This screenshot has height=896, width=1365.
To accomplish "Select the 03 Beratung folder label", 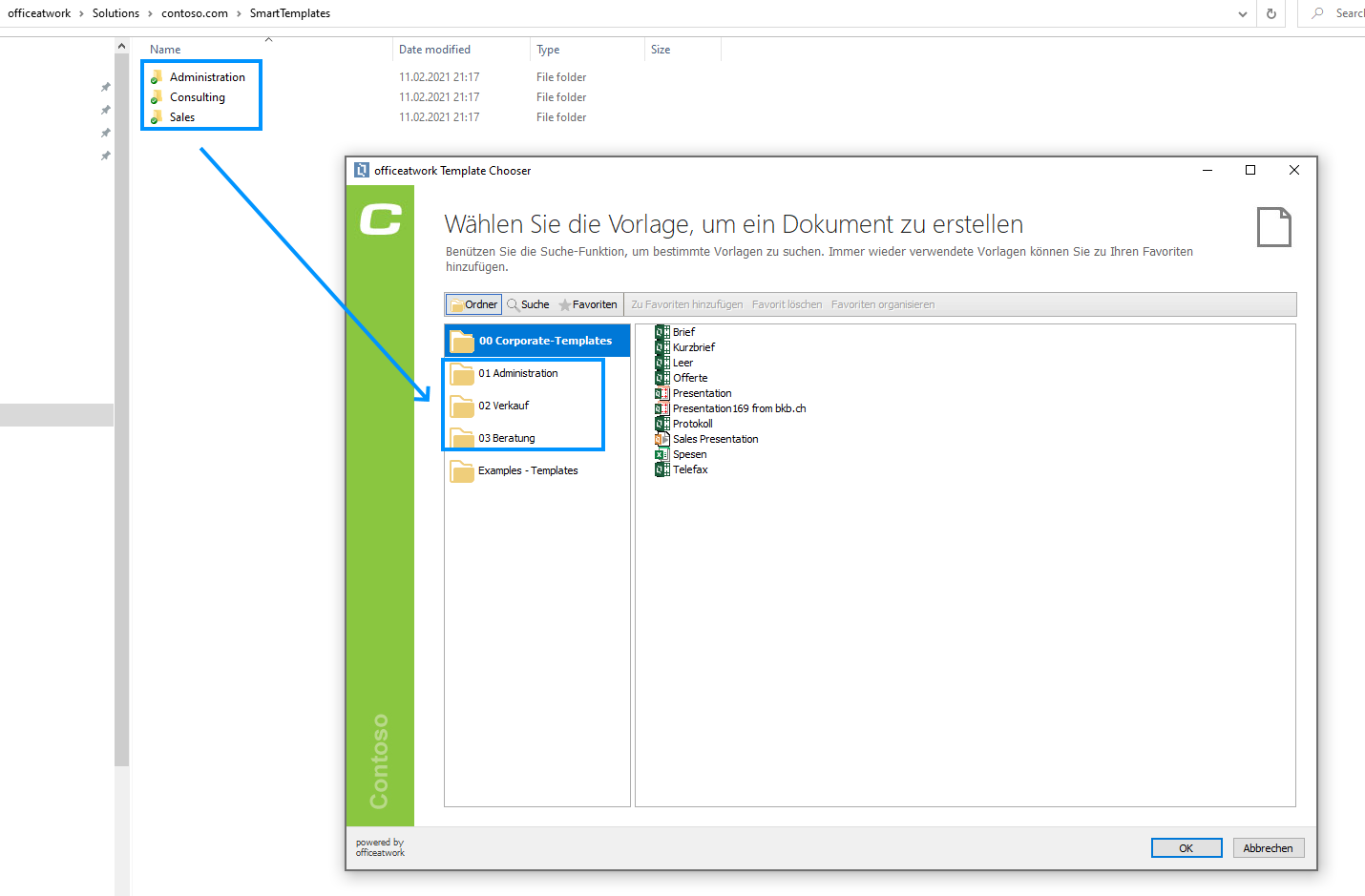I will [507, 438].
